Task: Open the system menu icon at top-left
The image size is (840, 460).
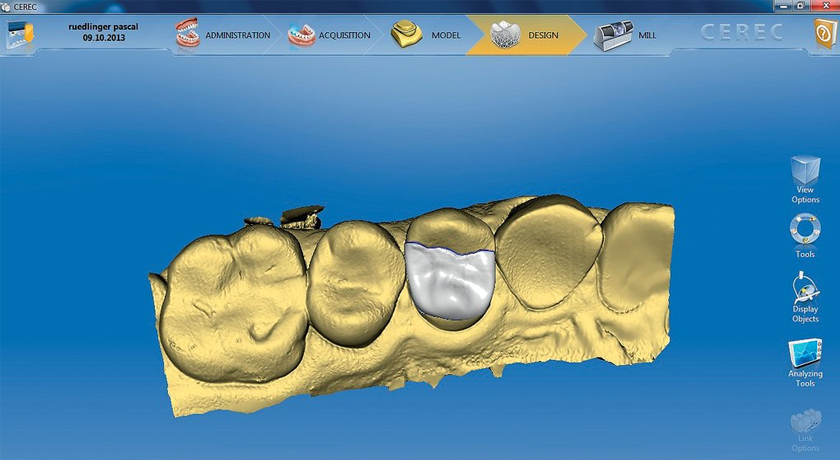Action: 21,35
